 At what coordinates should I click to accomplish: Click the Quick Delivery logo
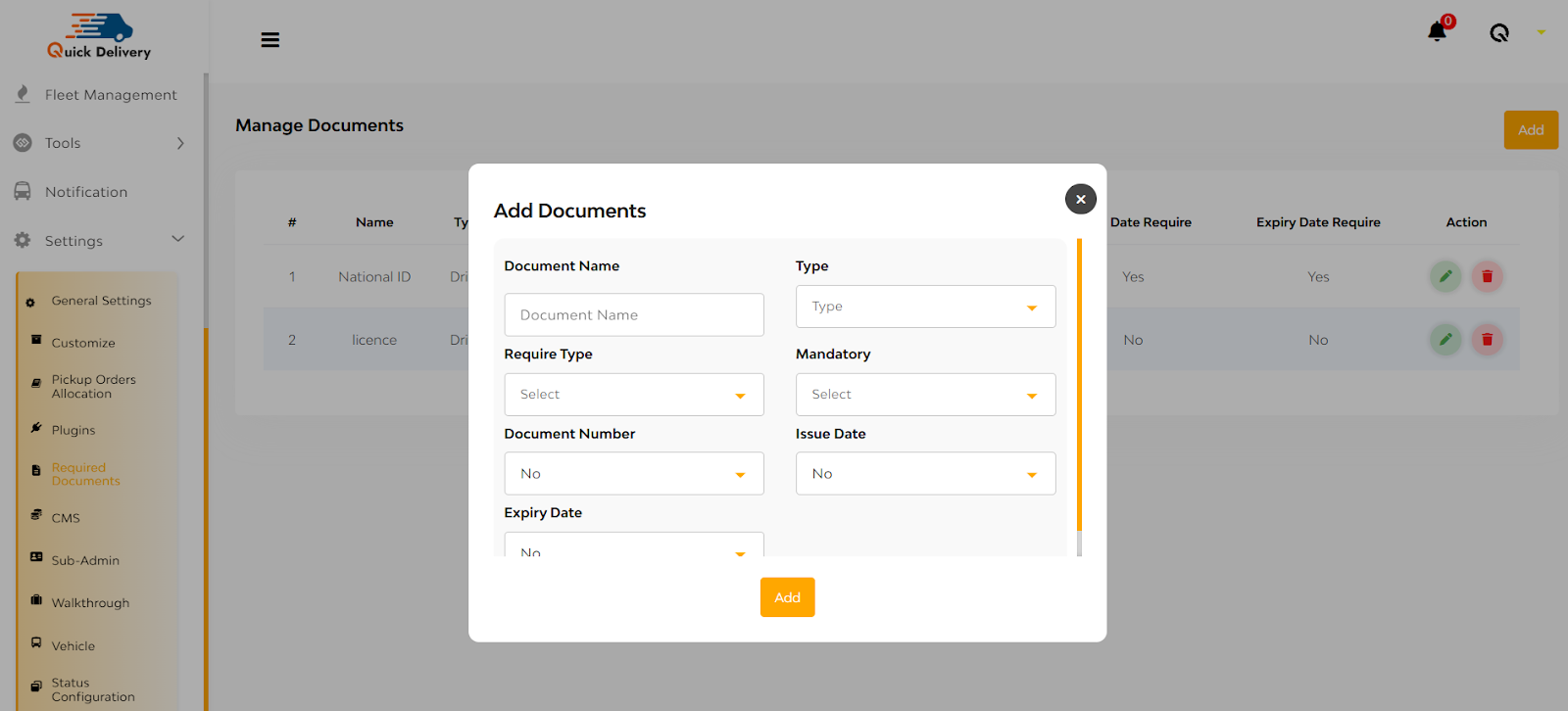coord(99,36)
